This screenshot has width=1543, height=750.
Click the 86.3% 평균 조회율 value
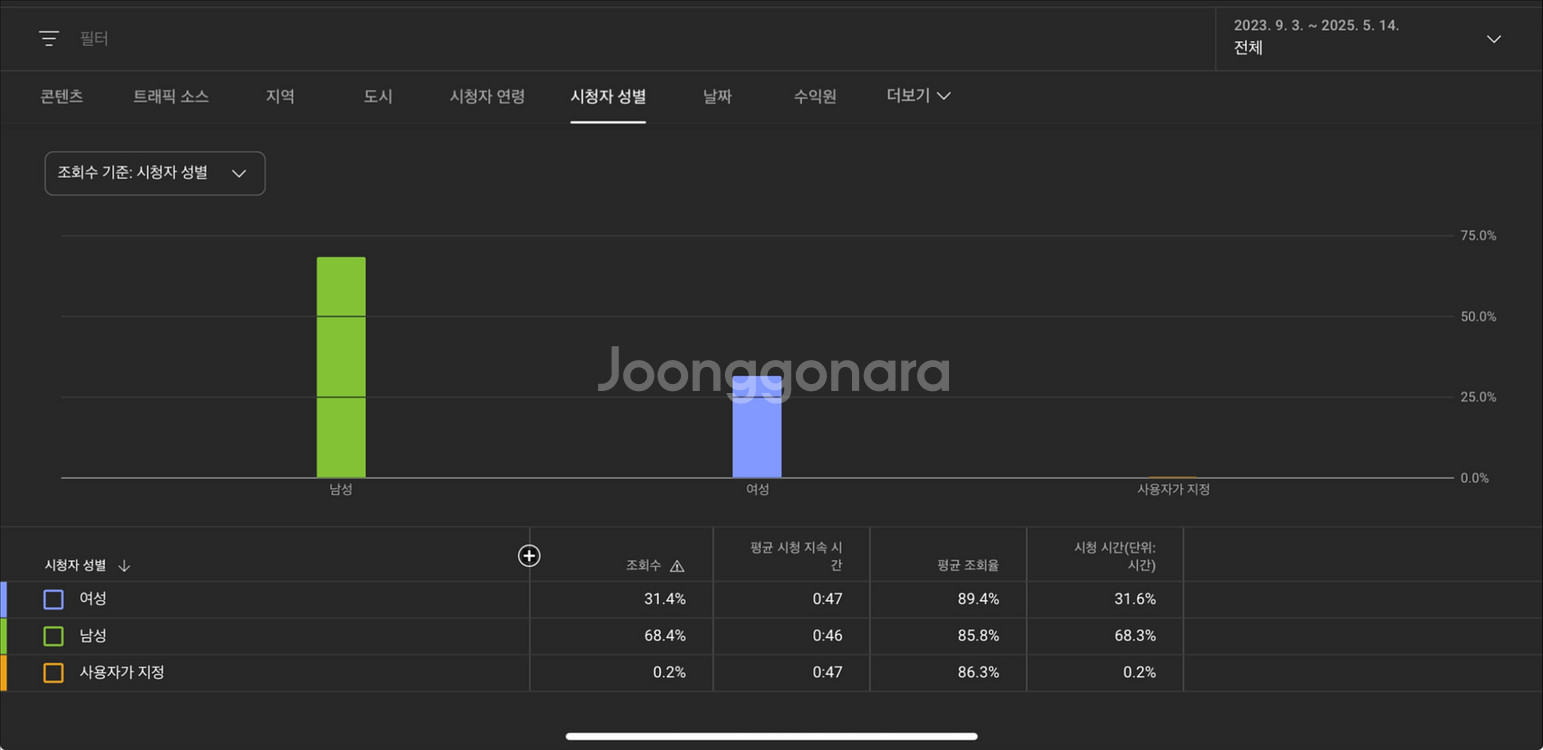coord(978,673)
